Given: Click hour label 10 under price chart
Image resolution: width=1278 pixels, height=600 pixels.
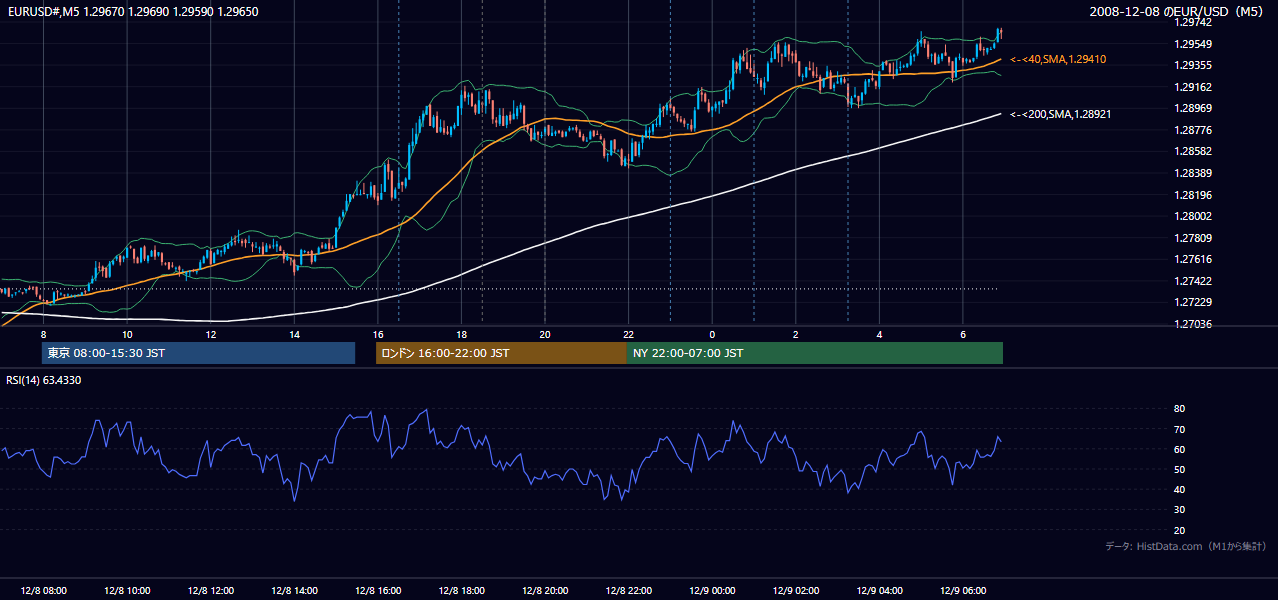Looking at the screenshot, I should click(127, 334).
